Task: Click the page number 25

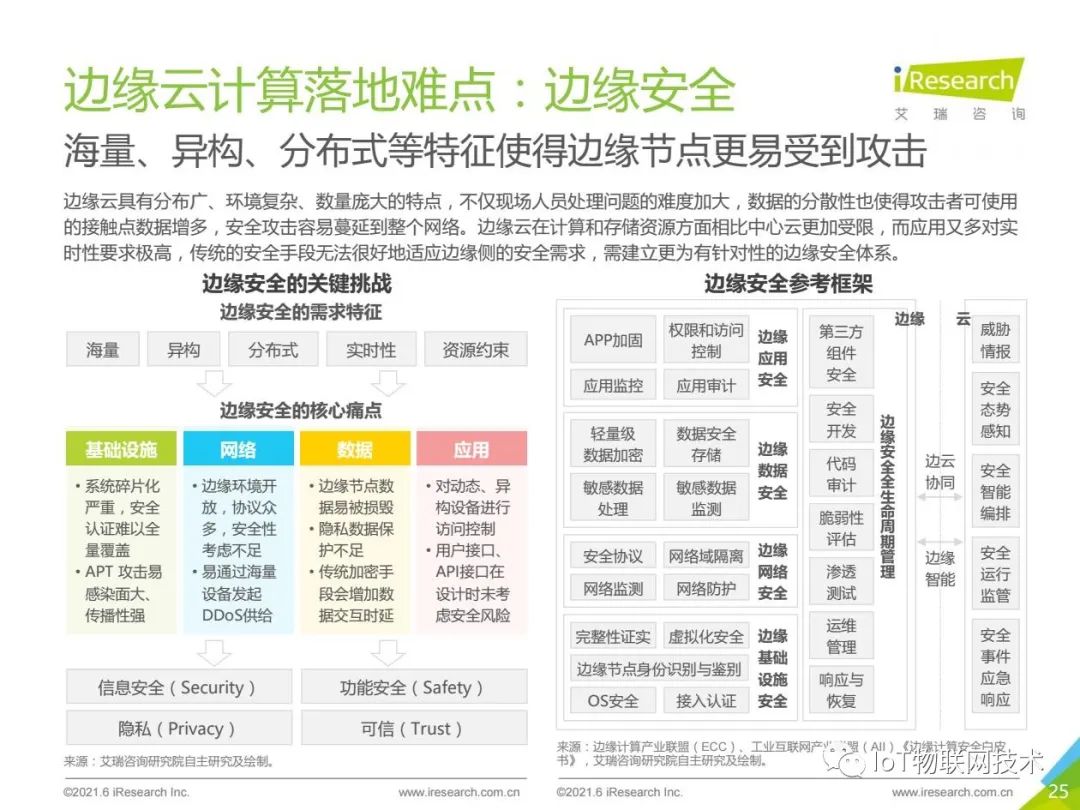Action: coord(1058,791)
